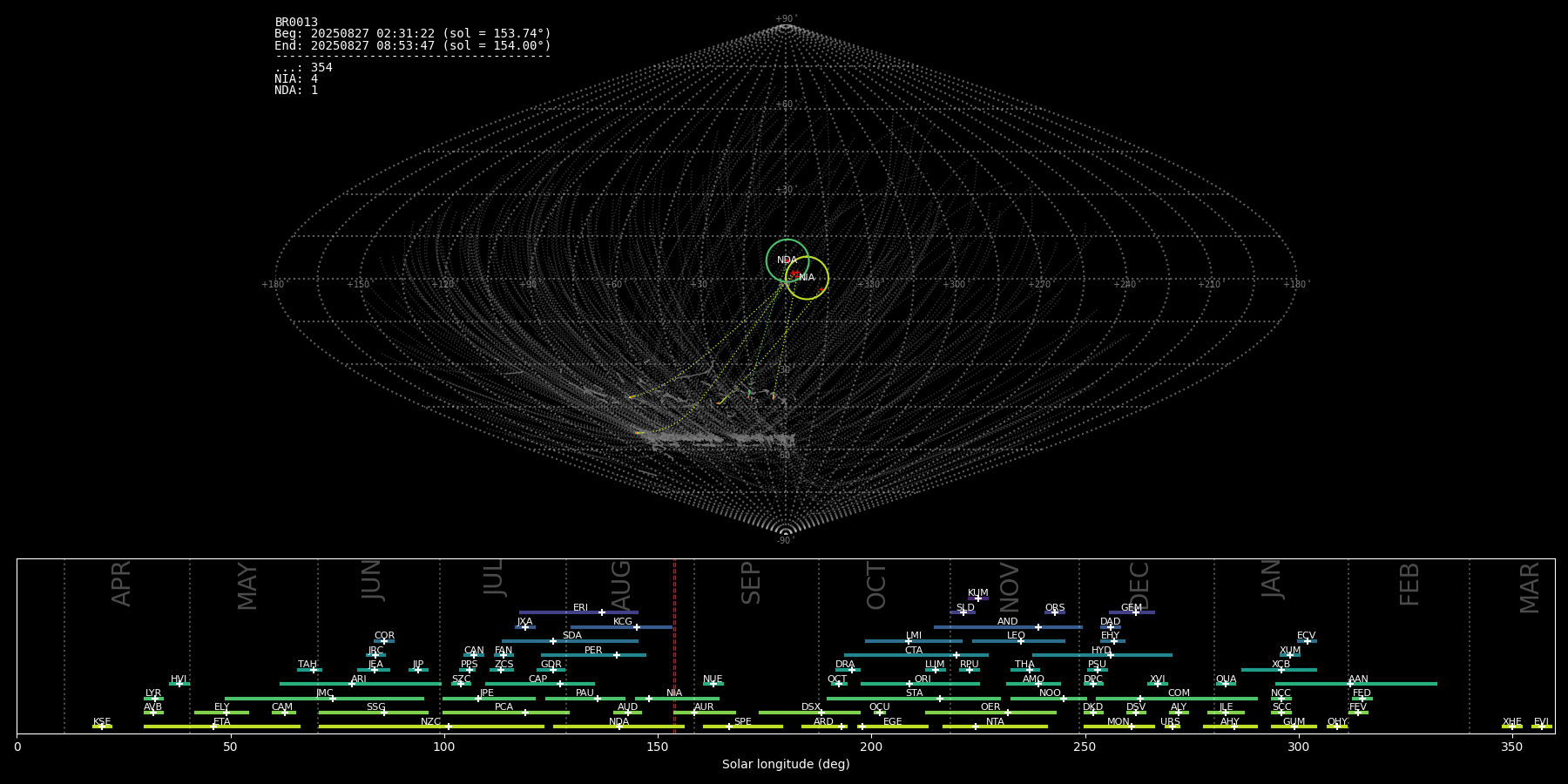Click the KSE shower label in timeline

pos(102,722)
